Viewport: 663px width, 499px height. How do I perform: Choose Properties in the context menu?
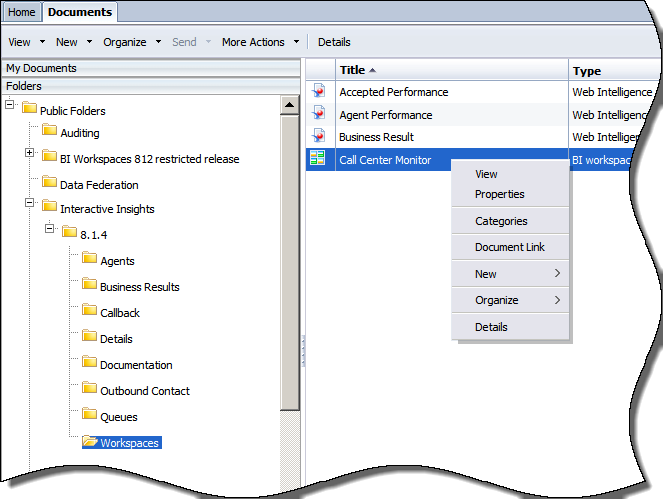pos(499,194)
